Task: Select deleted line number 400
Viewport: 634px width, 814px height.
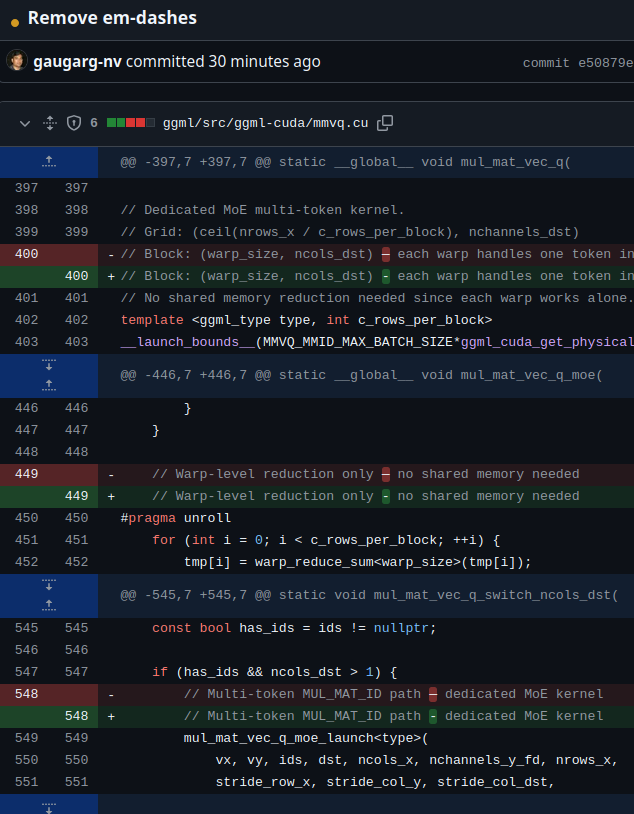Action: coord(26,254)
